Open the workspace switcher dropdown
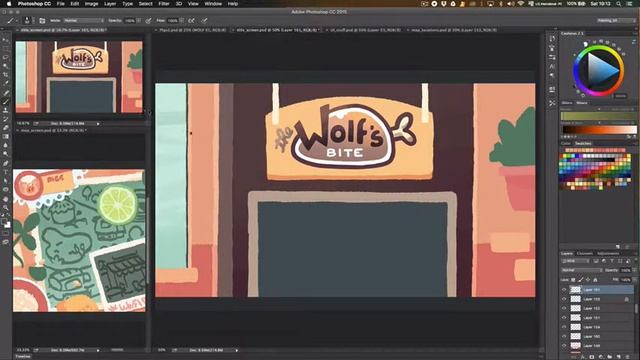Viewport: 640px width, 360px height. pos(616,20)
